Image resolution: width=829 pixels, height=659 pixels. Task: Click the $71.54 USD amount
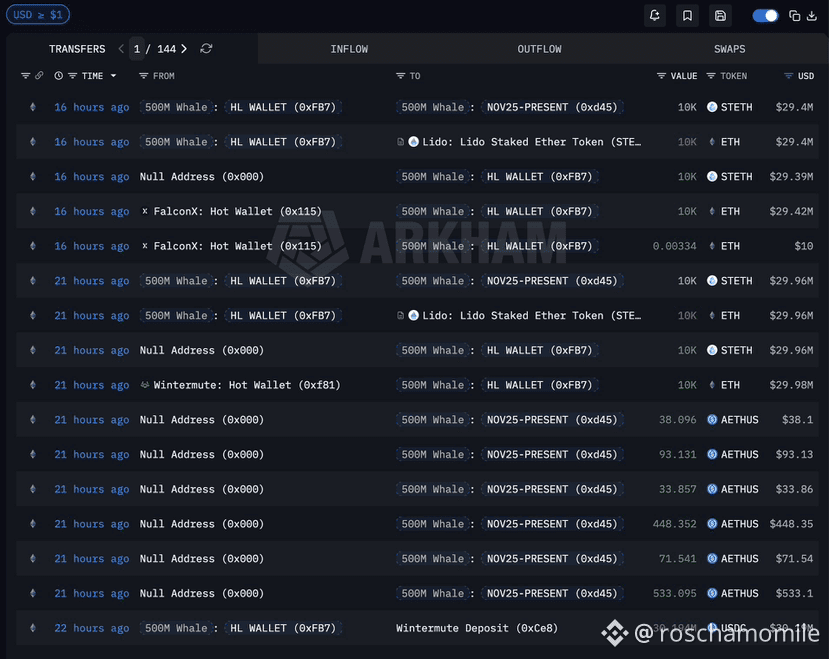click(x=794, y=559)
